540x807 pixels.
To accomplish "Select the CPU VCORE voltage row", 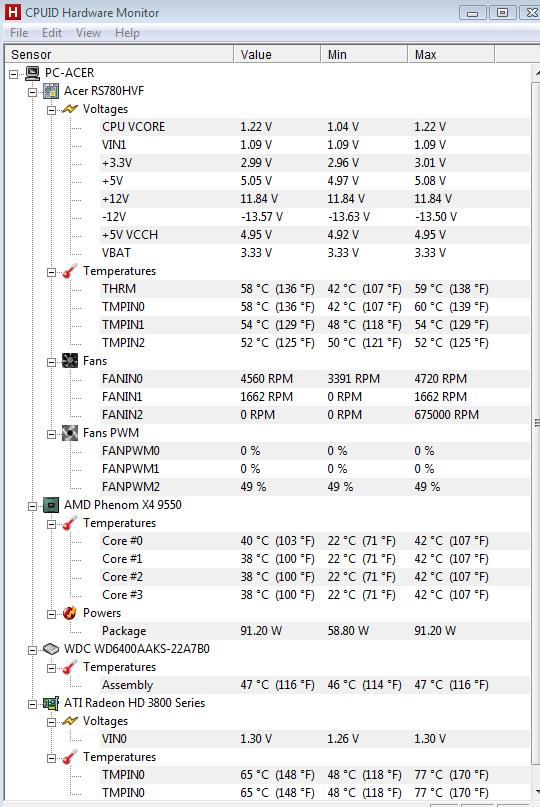I will (315, 127).
